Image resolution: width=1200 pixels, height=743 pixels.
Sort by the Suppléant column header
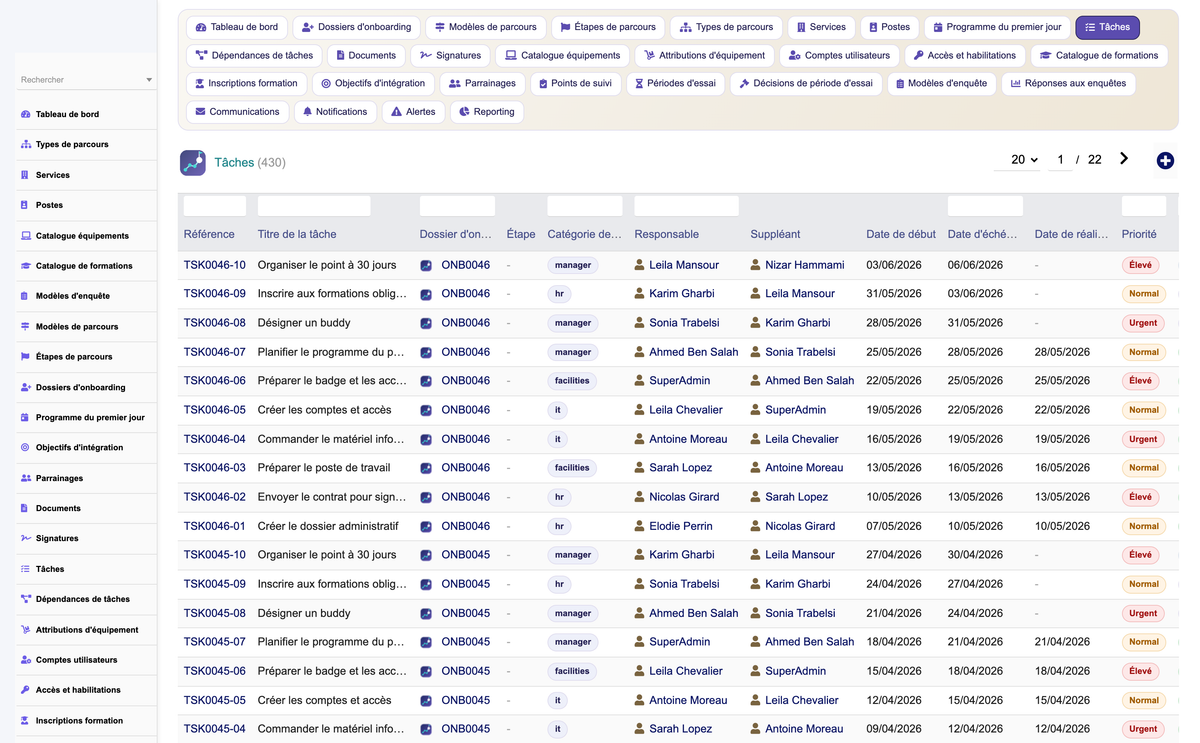[775, 234]
